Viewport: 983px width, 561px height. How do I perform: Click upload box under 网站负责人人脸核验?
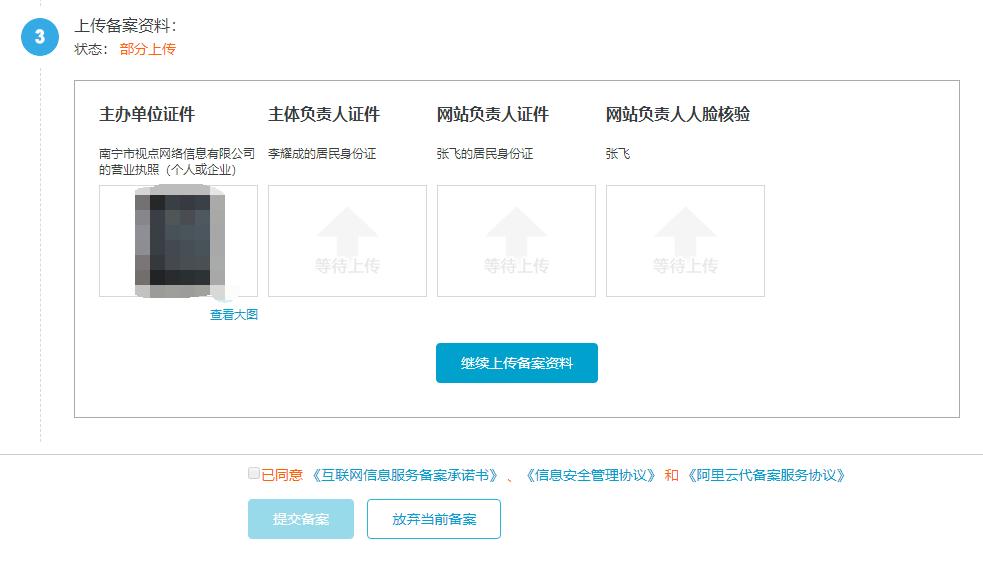(685, 241)
